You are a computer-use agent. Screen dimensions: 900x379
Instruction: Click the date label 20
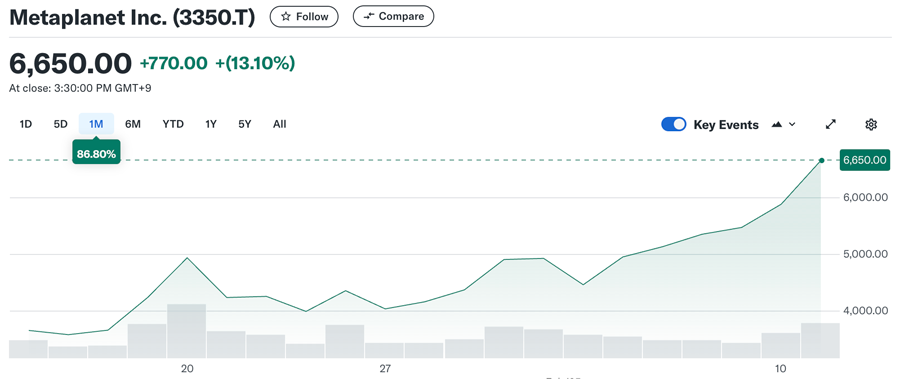point(187,368)
